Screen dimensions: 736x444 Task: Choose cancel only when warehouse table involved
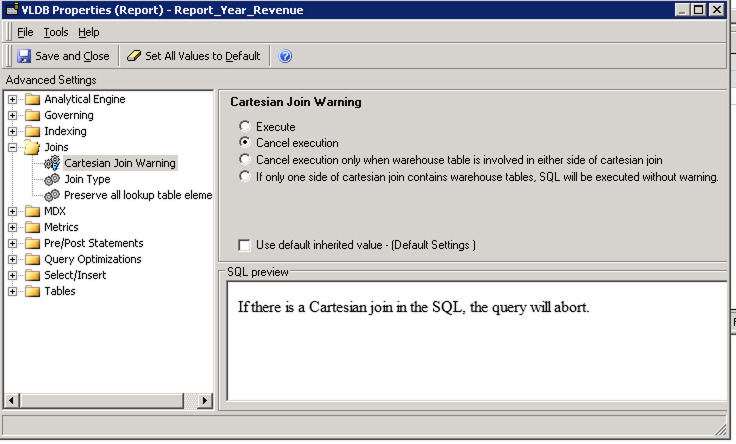[245, 159]
